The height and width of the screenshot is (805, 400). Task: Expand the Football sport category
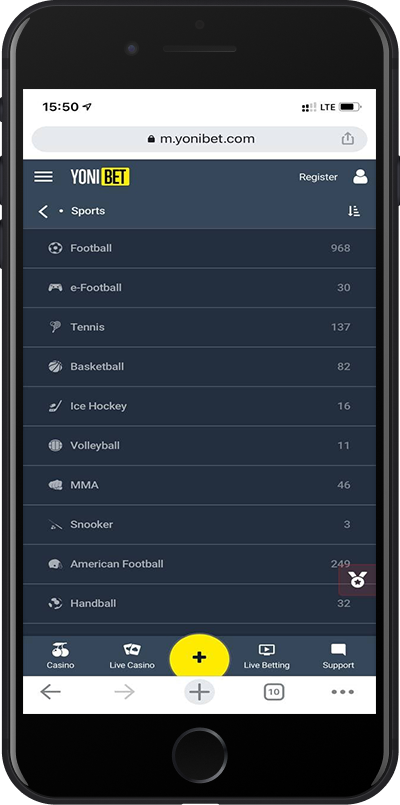199,248
